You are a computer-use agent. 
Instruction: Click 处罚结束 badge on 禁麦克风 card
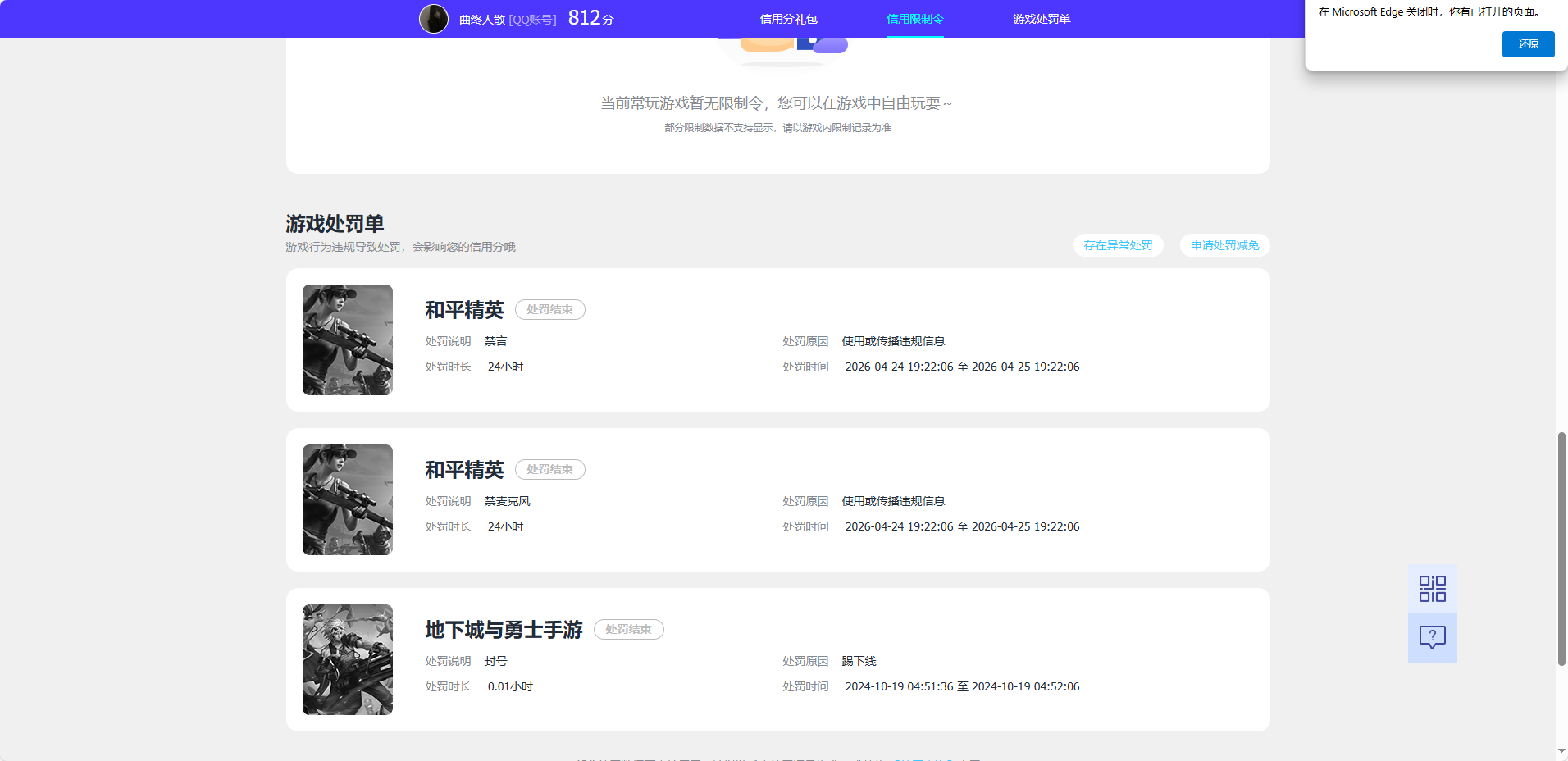coord(549,469)
